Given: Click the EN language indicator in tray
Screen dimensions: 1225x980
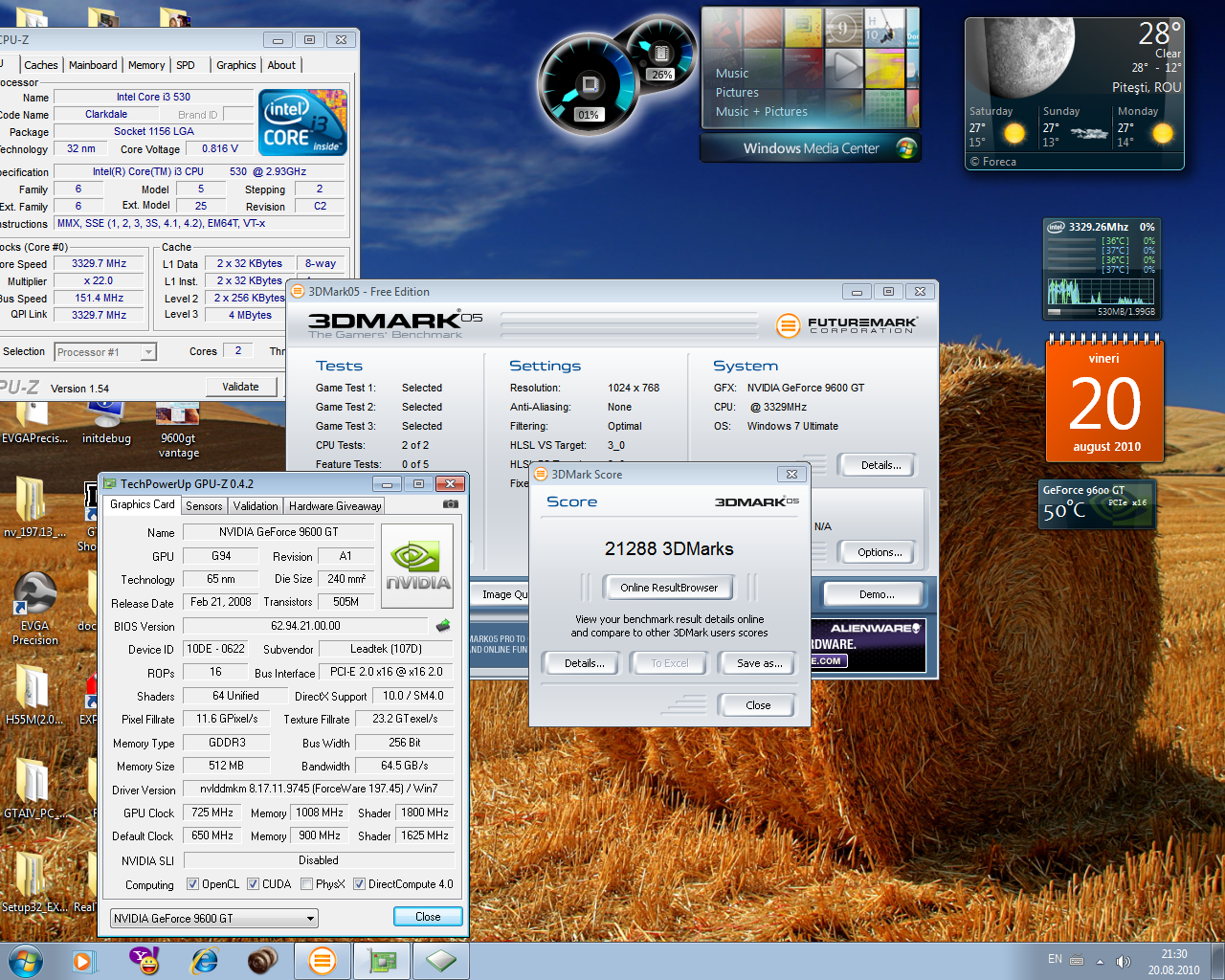Looking at the screenshot, I should 1055,959.
